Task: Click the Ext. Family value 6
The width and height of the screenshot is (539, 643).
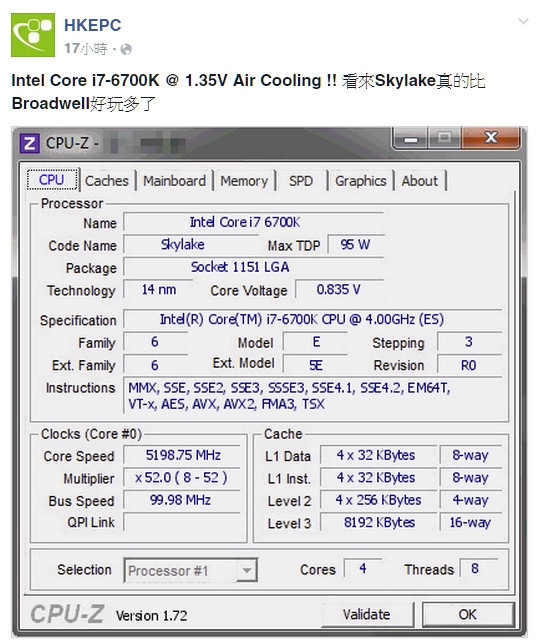Action: 156,365
